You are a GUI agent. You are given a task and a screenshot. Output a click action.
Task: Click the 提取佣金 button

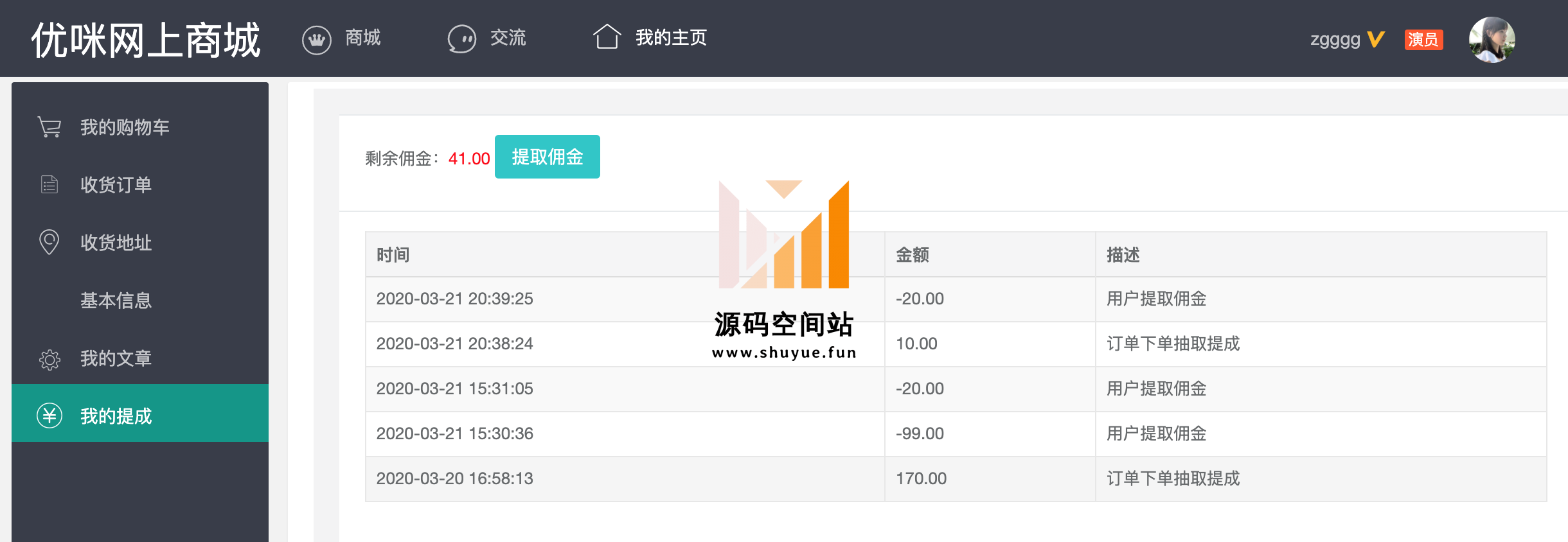(x=548, y=157)
